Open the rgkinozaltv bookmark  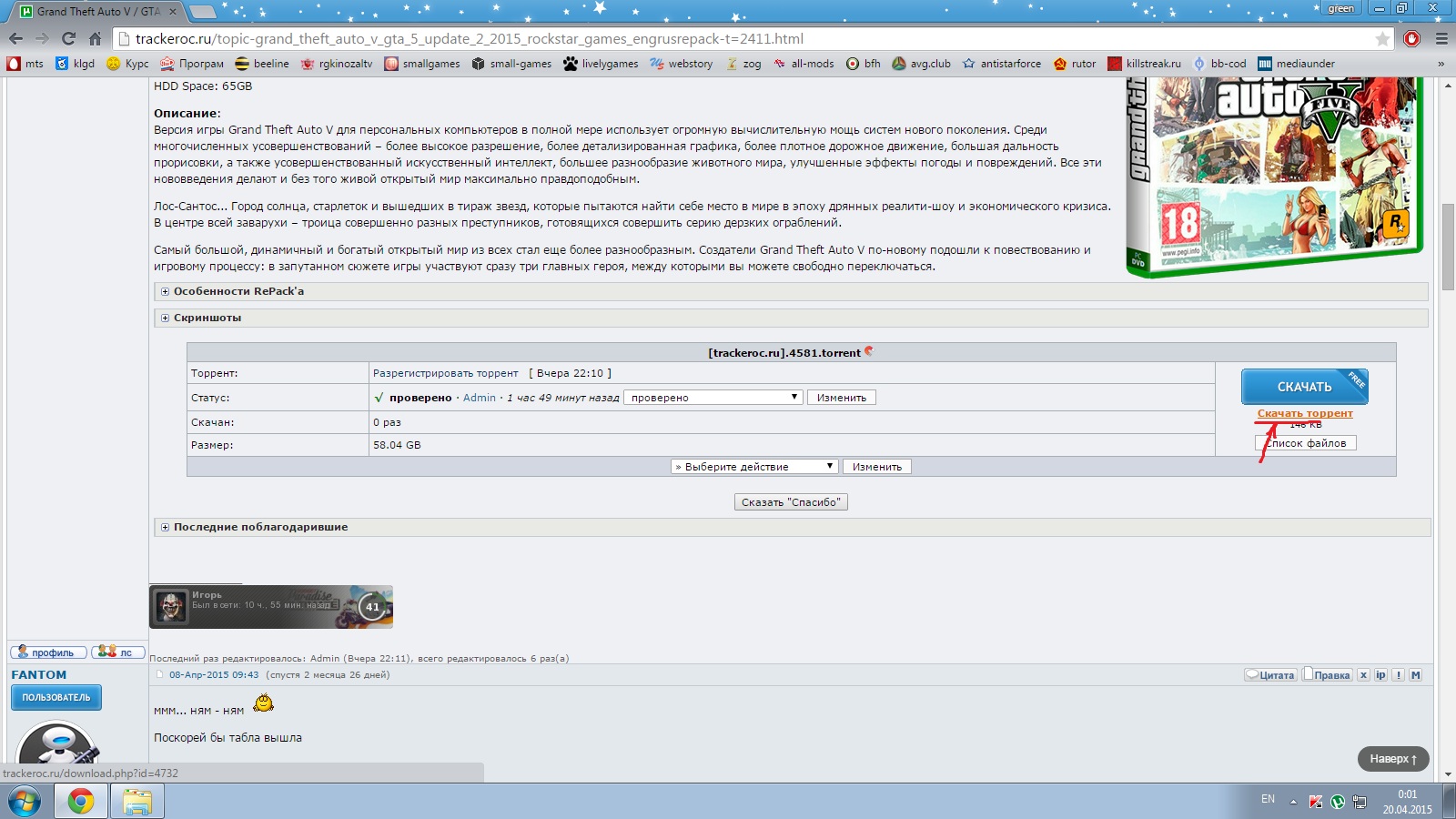tap(337, 64)
